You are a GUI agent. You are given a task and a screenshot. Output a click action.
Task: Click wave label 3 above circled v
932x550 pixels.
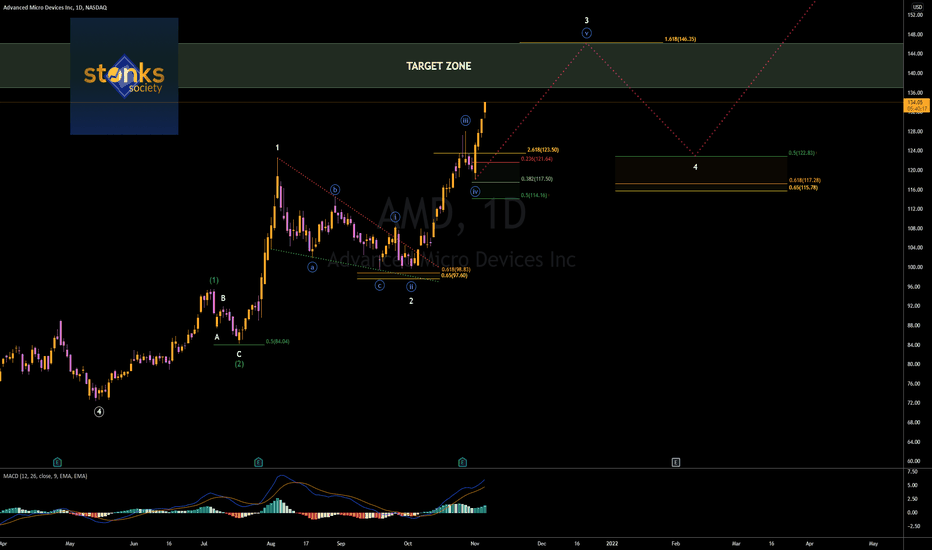point(587,20)
